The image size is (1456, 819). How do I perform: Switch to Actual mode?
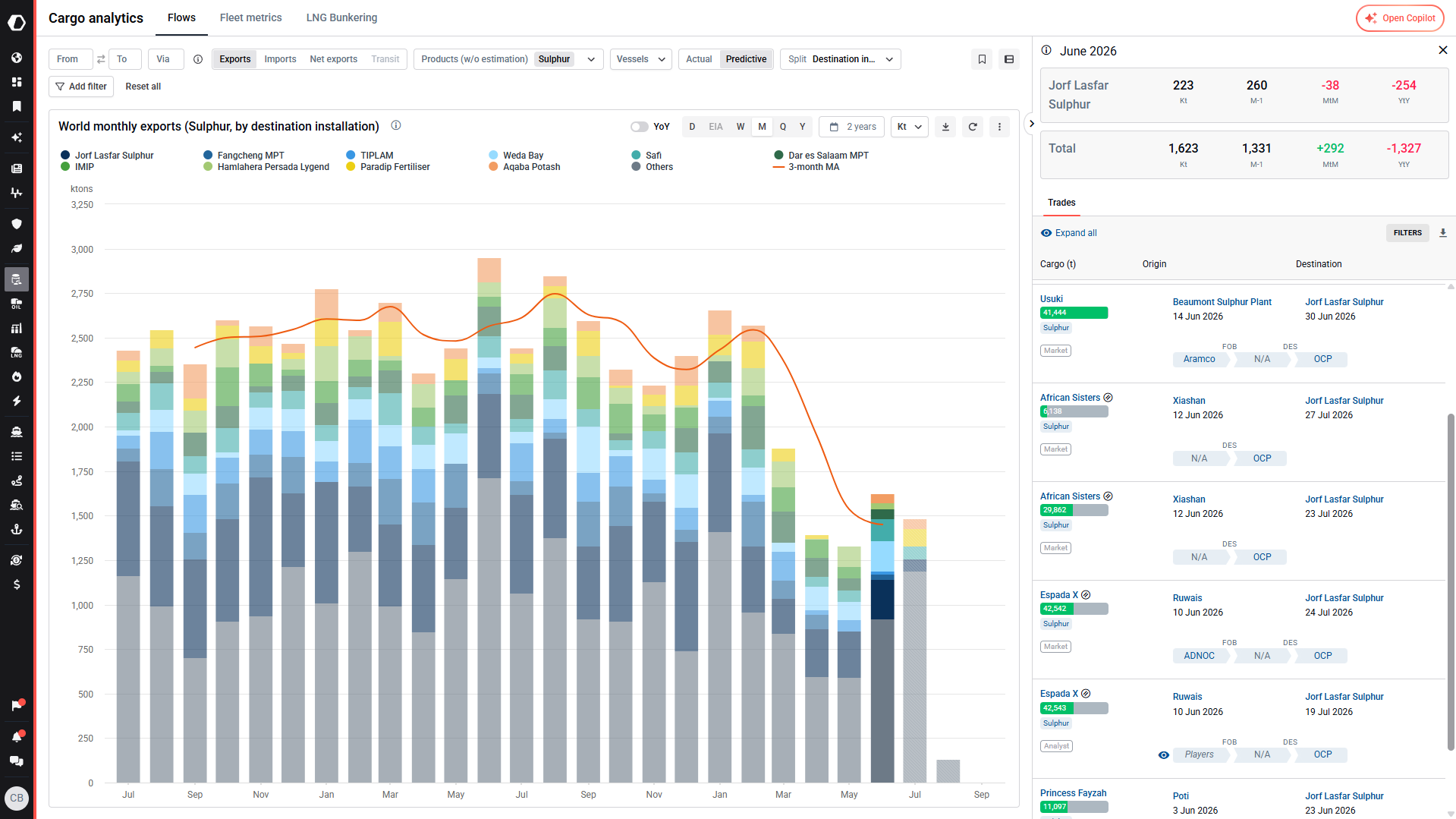pos(699,59)
